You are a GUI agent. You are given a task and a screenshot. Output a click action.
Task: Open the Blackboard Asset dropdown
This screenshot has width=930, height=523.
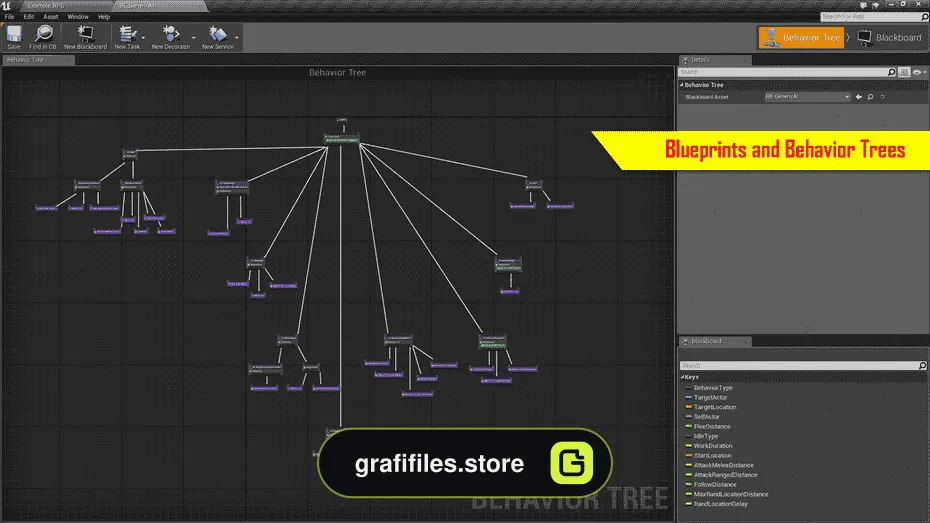pyautogui.click(x=807, y=97)
